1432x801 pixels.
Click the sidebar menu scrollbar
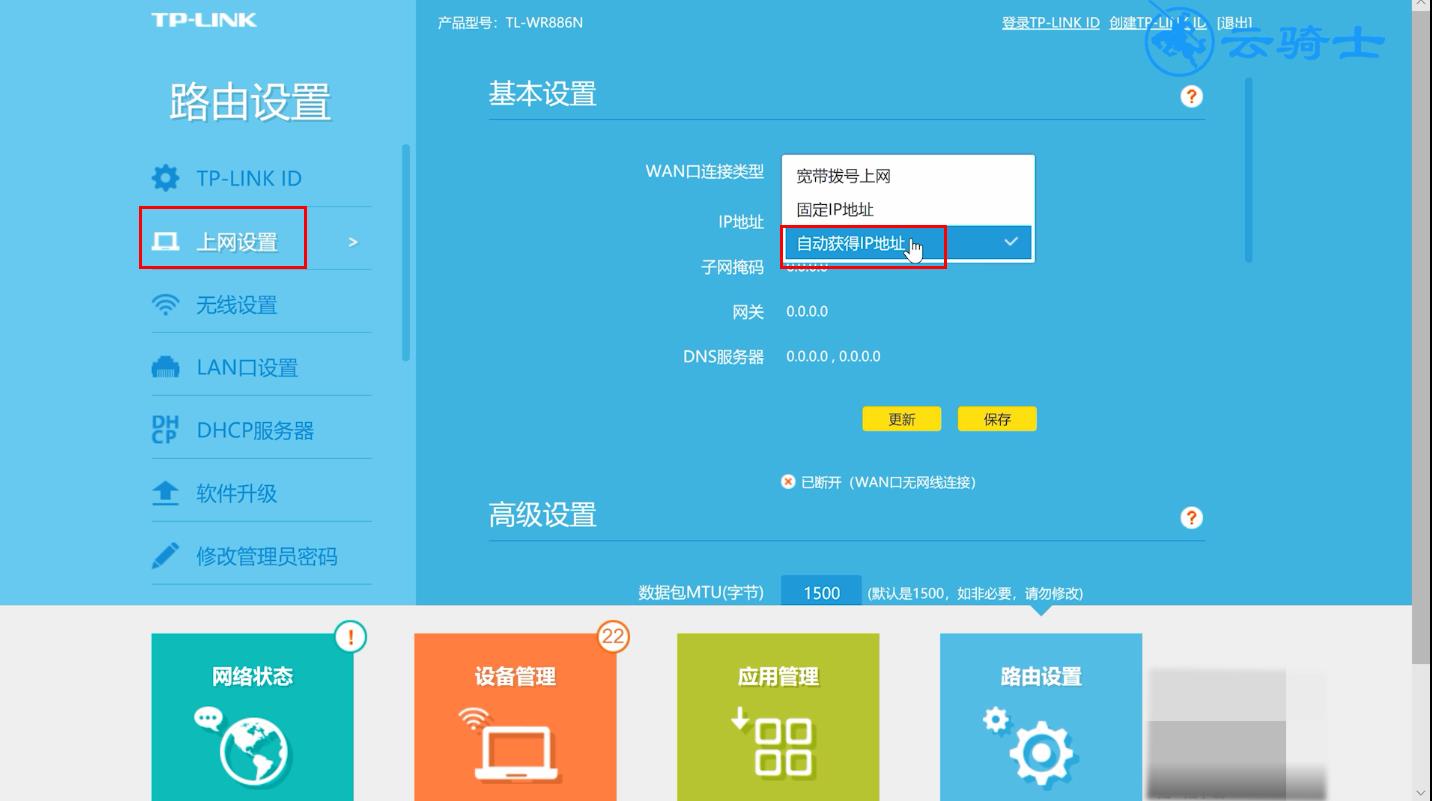point(405,252)
